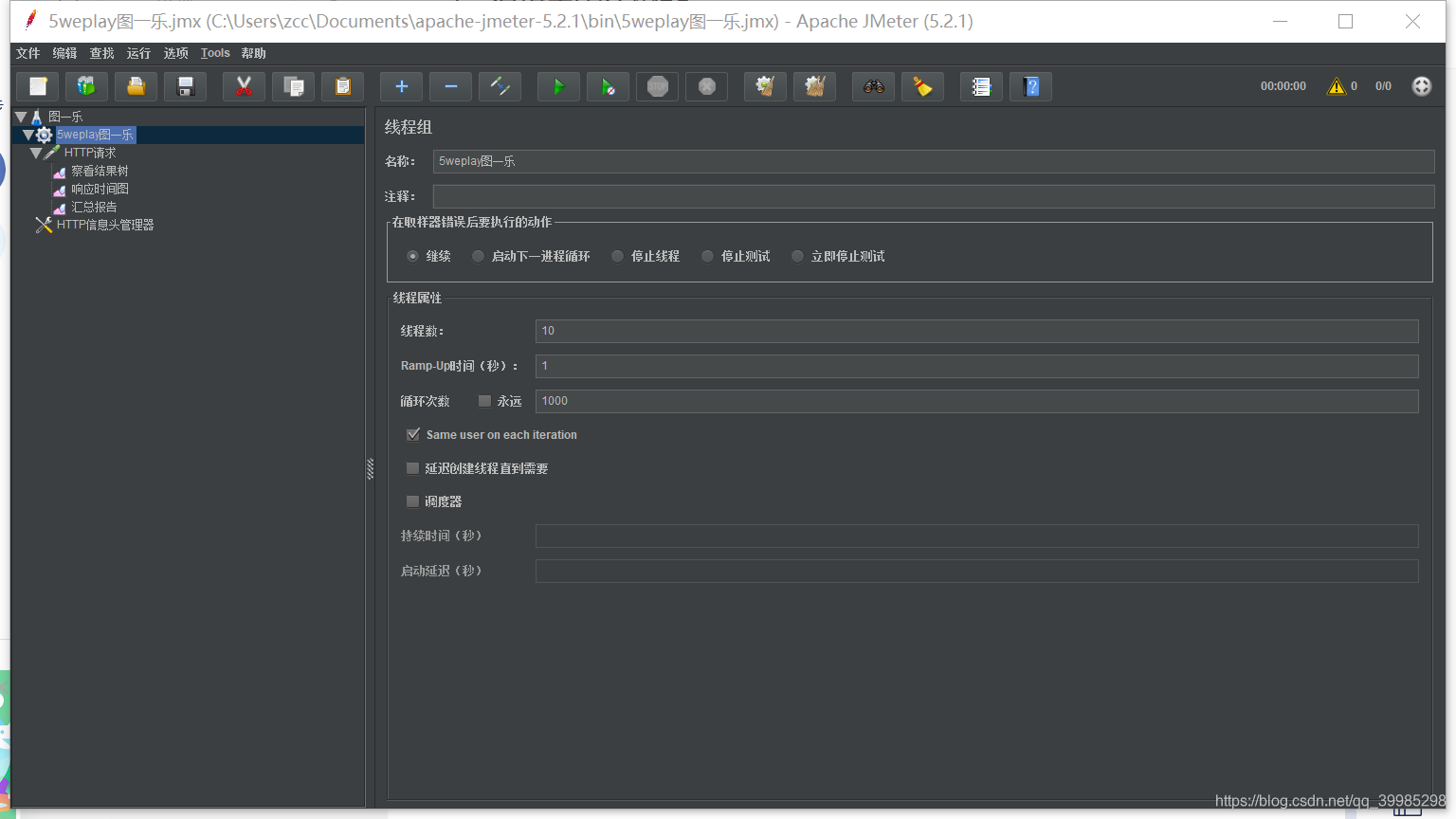Screen dimensions: 1456x819
Task: Open the Templates icon in toolbar
Action: point(87,86)
